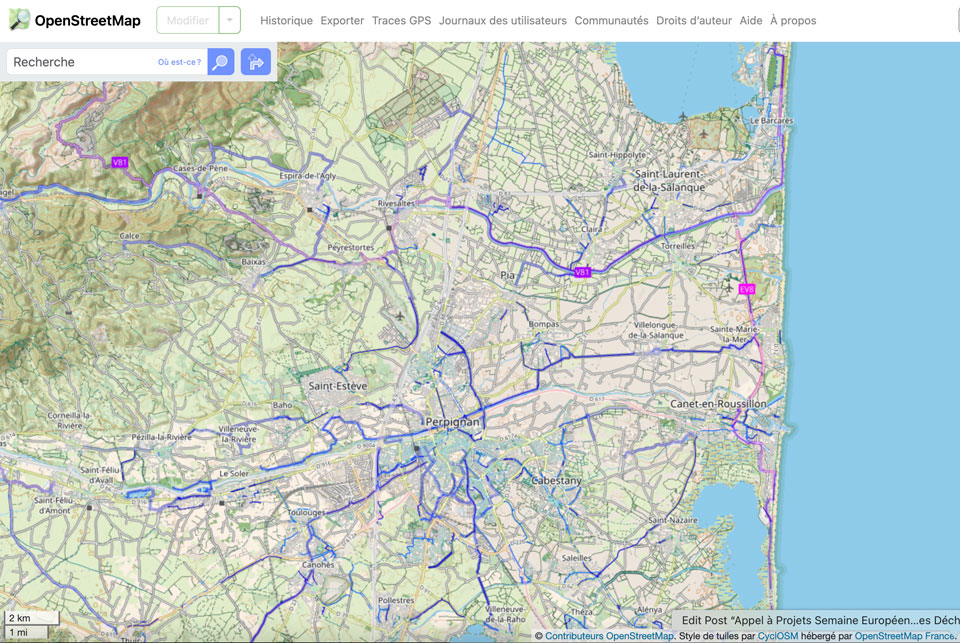Open Droits d'auteur
The width and height of the screenshot is (960, 643).
click(x=694, y=19)
